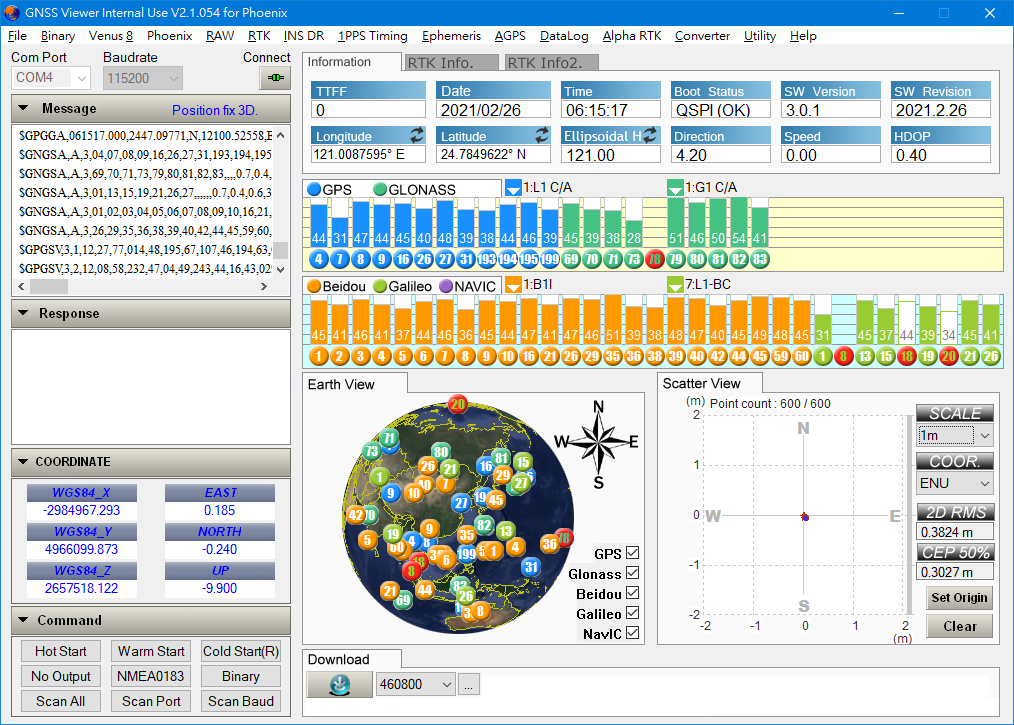1014x725 pixels.
Task: Click Galileo satellite icon 26 in the signal bar row
Action: click(991, 356)
